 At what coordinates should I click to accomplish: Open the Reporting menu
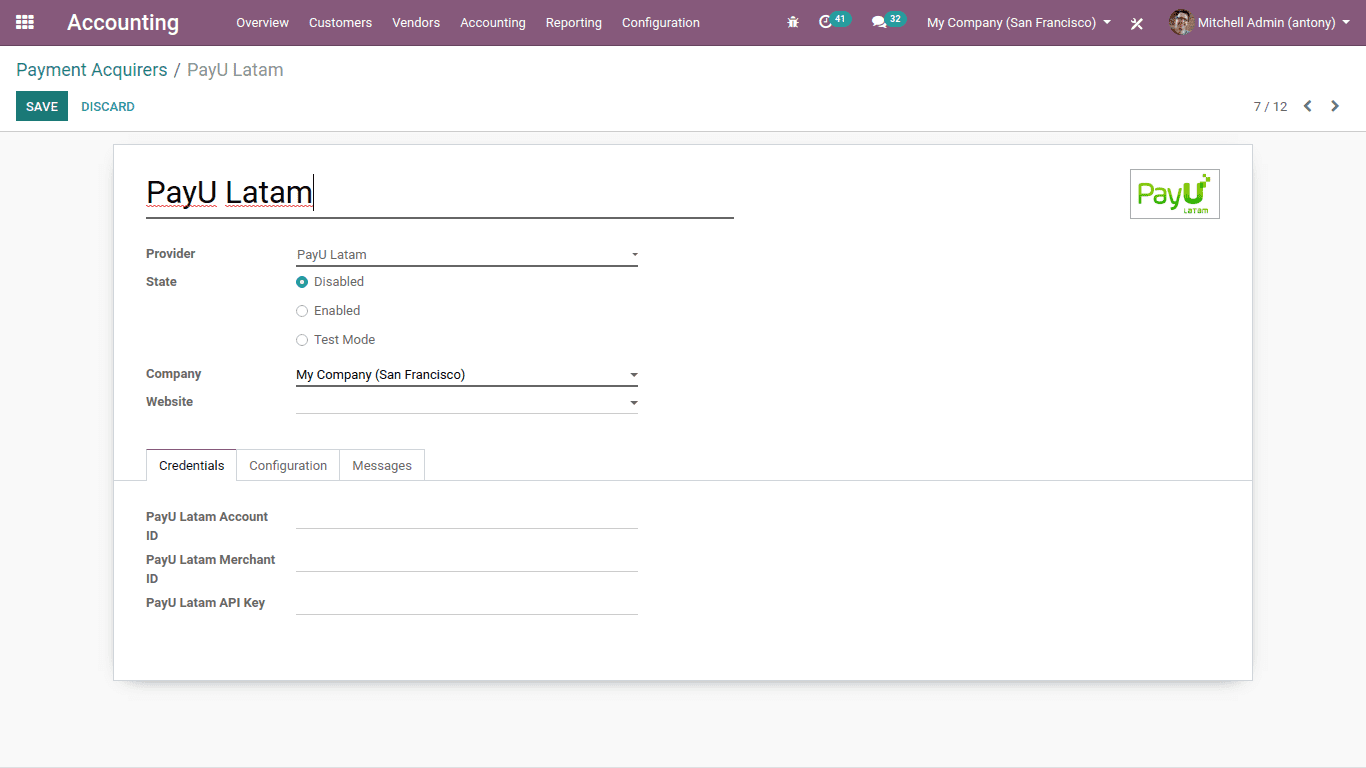574,22
